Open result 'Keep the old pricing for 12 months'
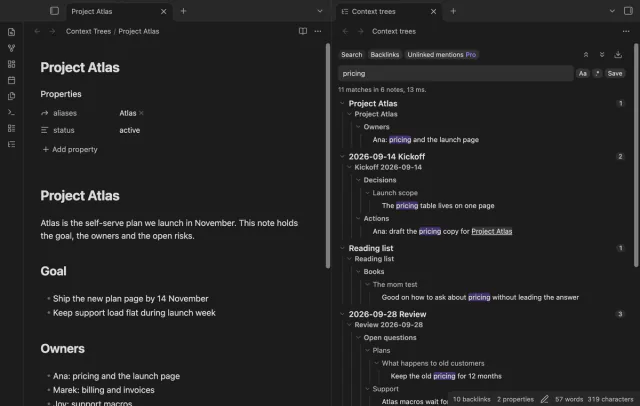The image size is (640, 406). point(446,376)
